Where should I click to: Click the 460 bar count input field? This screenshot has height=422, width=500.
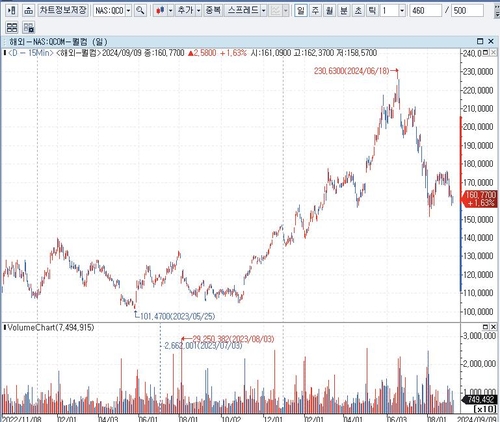click(x=425, y=11)
